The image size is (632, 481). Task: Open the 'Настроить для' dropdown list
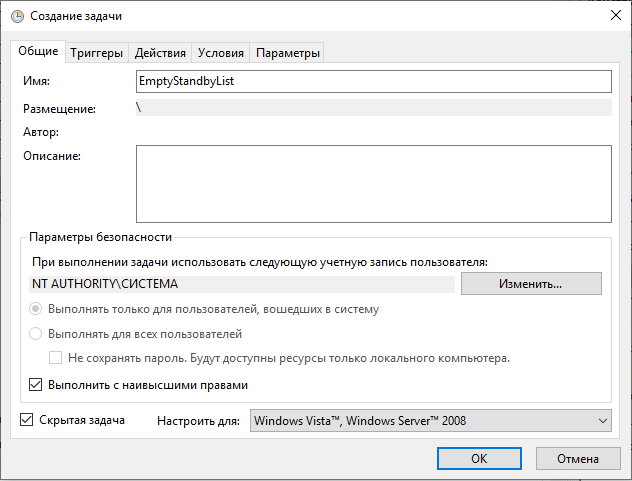coord(430,421)
